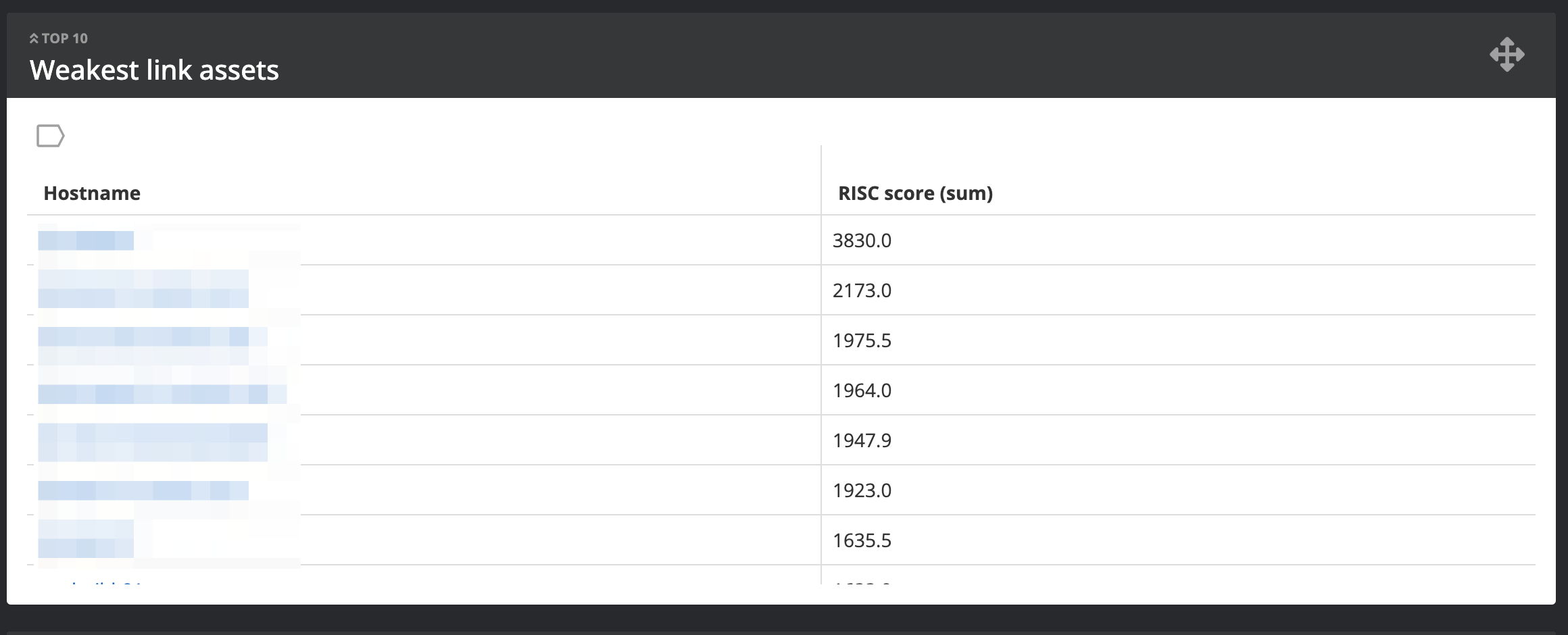Select the 3830.0 RISC score cell

click(x=862, y=240)
